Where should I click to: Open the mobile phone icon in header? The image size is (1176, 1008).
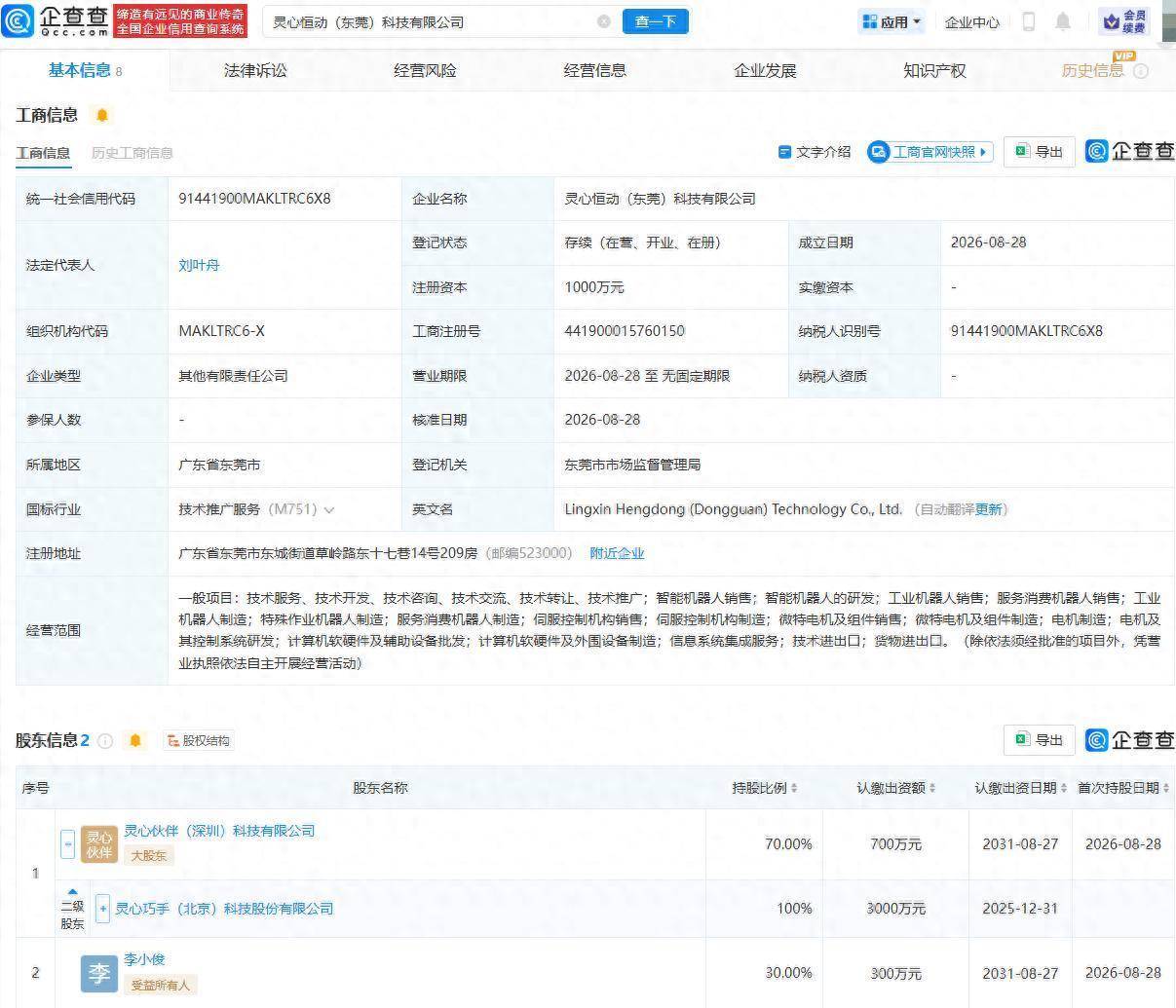(1029, 21)
